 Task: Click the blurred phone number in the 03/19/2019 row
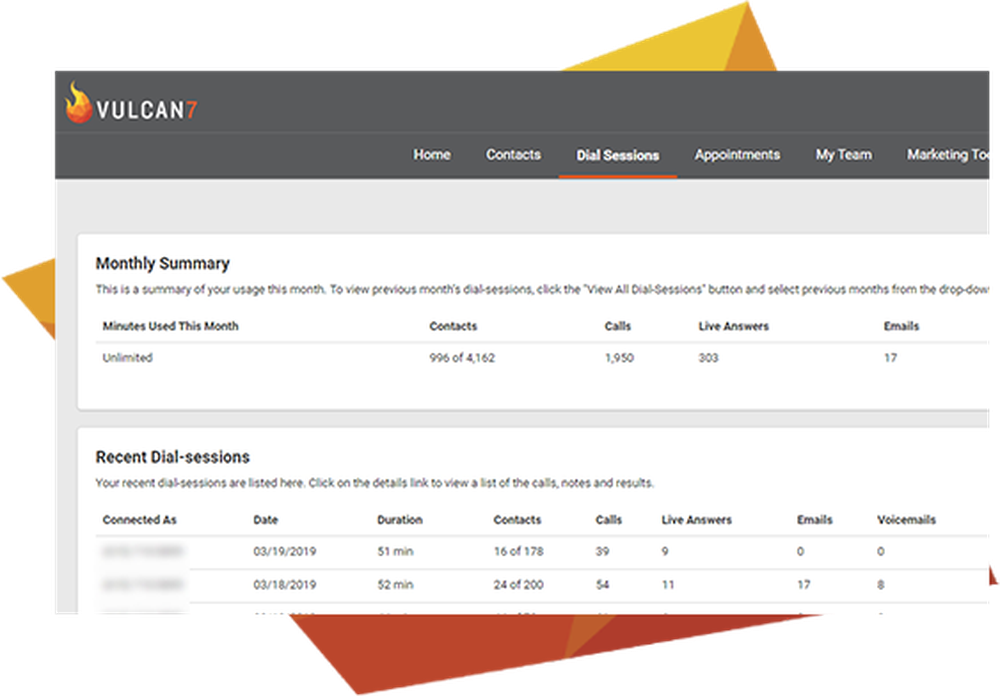143,551
